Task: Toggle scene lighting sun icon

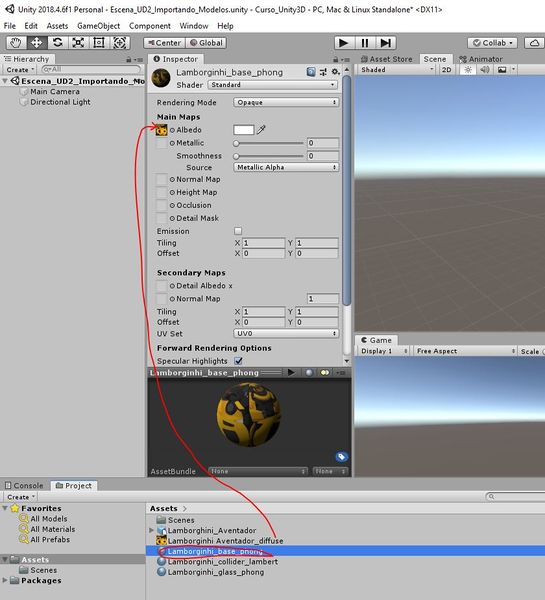Action: pos(468,70)
